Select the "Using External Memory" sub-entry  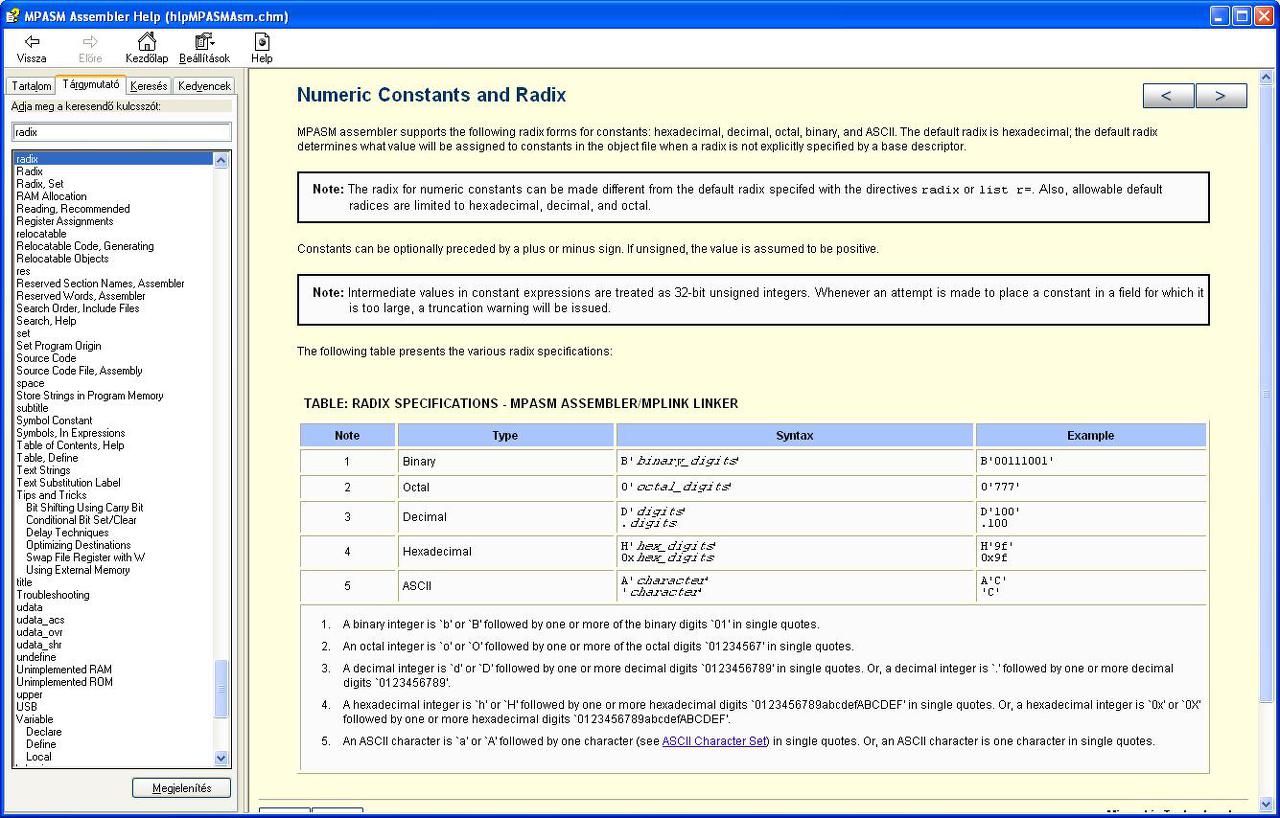pos(78,570)
